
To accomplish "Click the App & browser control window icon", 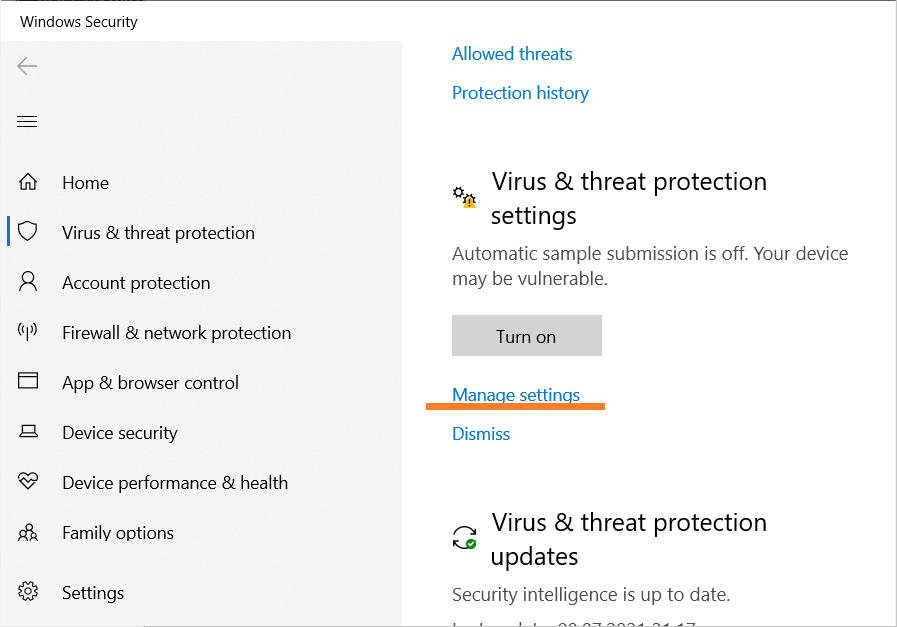I will pos(27,381).
